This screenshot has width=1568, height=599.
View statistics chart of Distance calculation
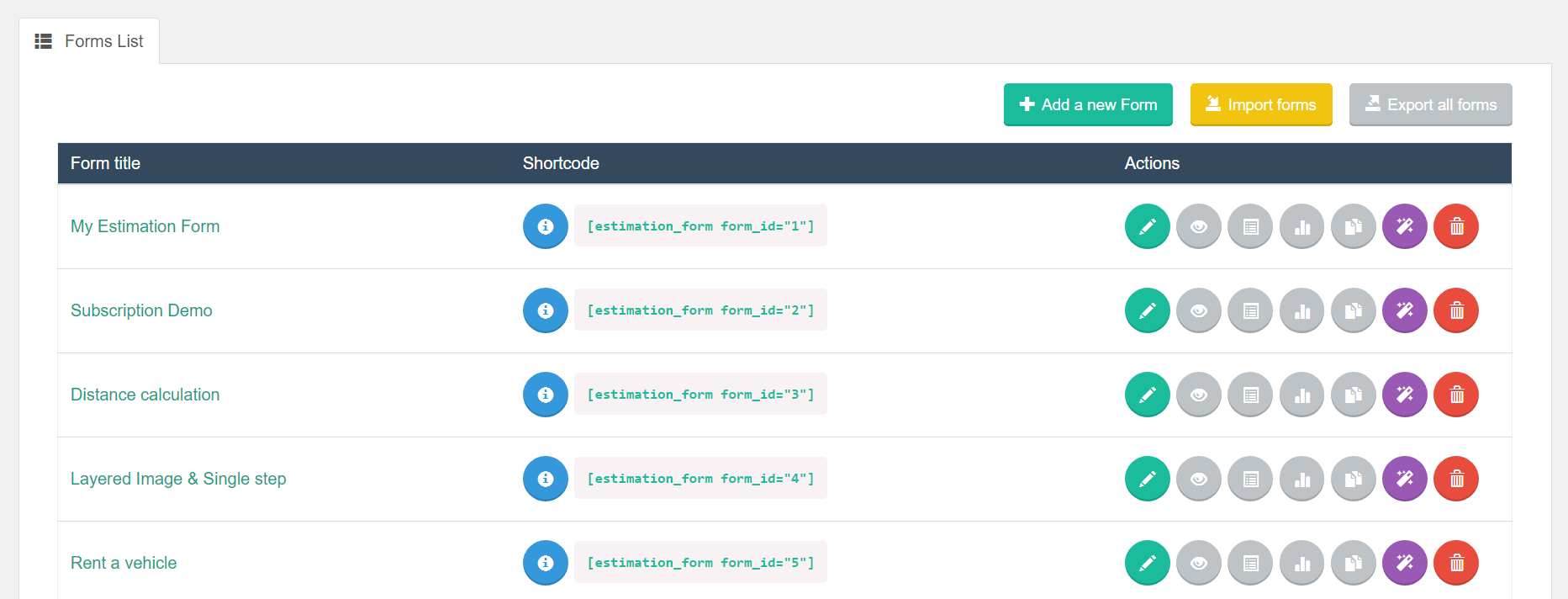[1302, 395]
